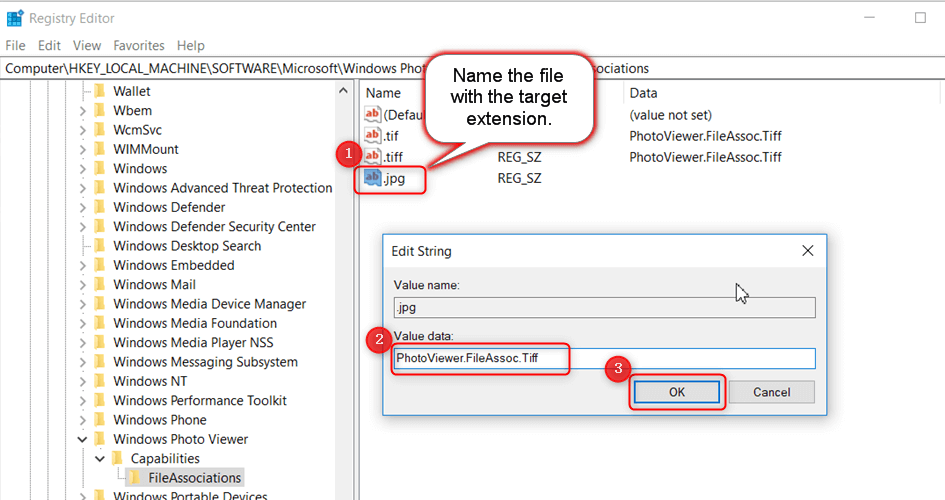Select the Windows key folder icon

click(x=100, y=168)
